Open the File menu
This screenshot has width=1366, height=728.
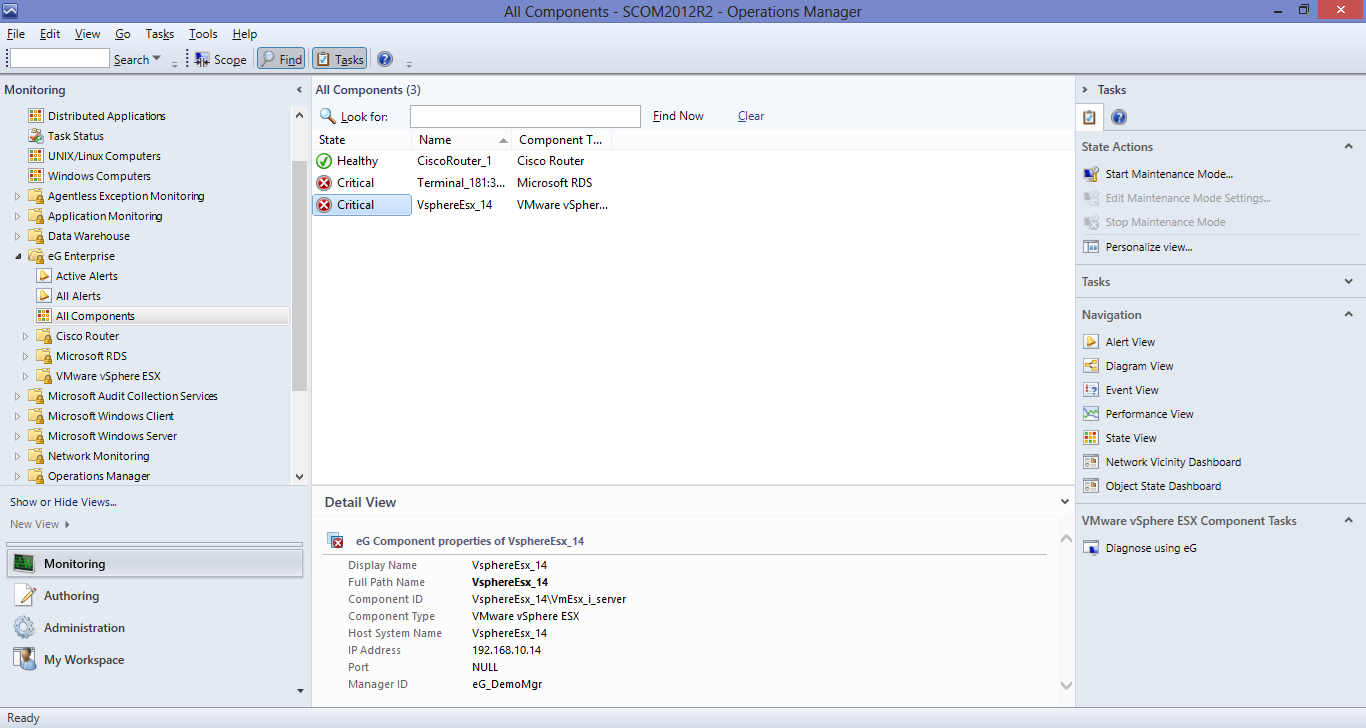[16, 34]
